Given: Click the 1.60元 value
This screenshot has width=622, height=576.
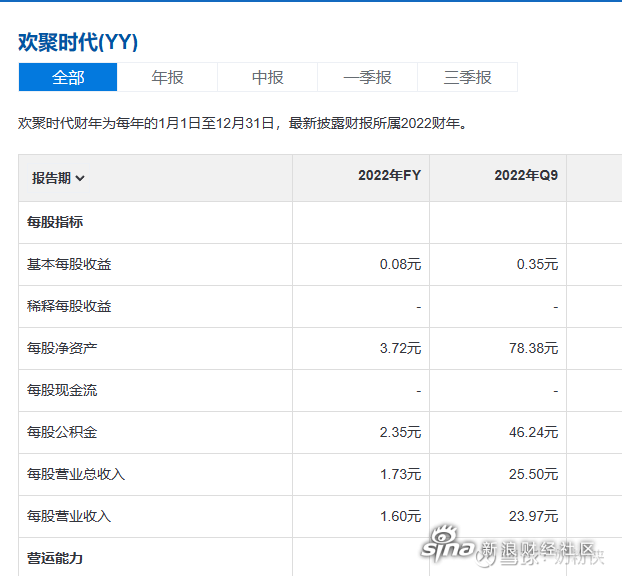Looking at the screenshot, I should (400, 516).
